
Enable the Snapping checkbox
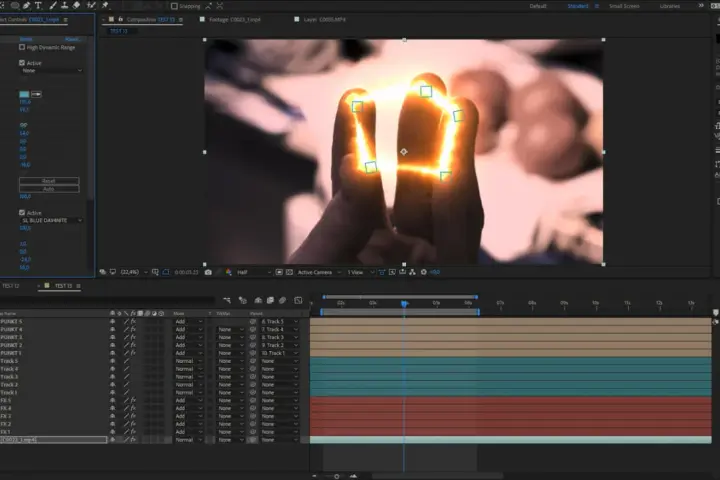tap(174, 6)
